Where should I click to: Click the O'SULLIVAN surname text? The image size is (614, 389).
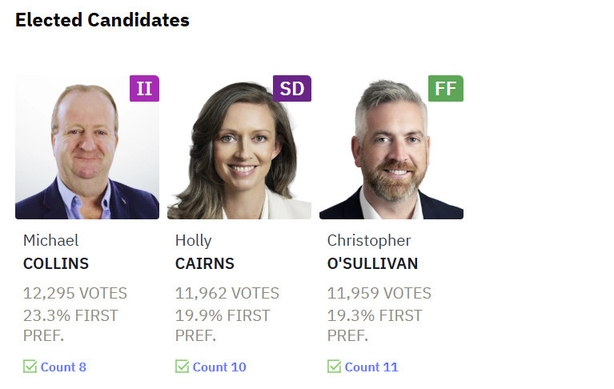(x=372, y=264)
